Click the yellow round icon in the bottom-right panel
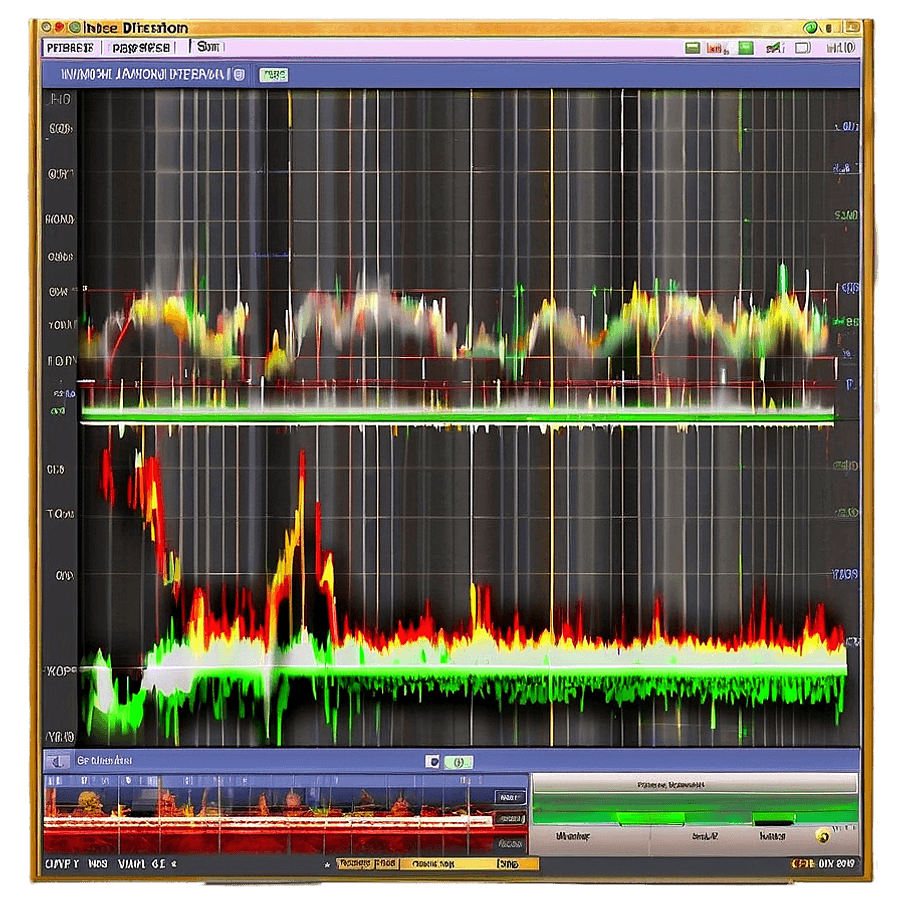Screen dimensions: 900x900 click(x=822, y=835)
